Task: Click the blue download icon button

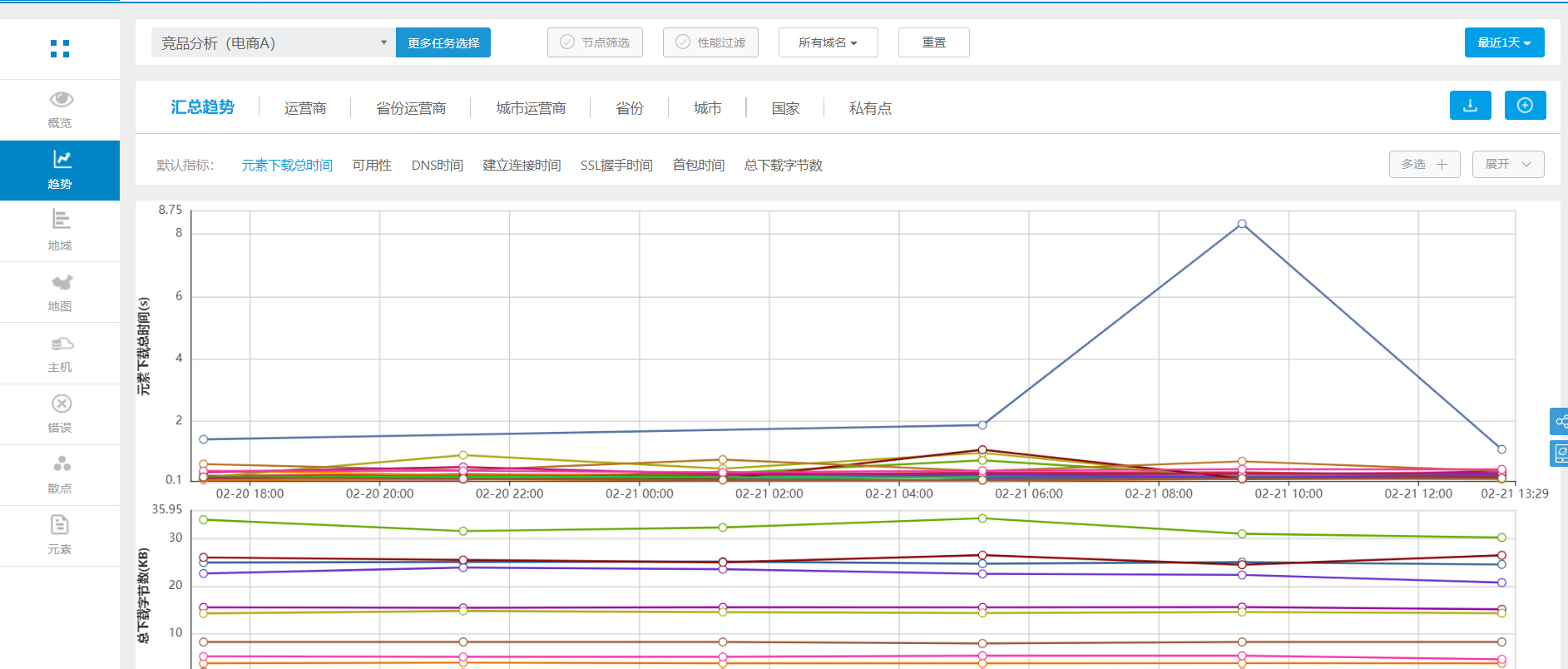Action: point(1470,106)
